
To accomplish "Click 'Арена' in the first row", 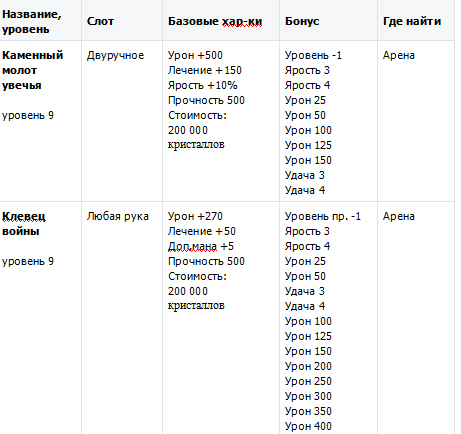I will pyautogui.click(x=399, y=55).
